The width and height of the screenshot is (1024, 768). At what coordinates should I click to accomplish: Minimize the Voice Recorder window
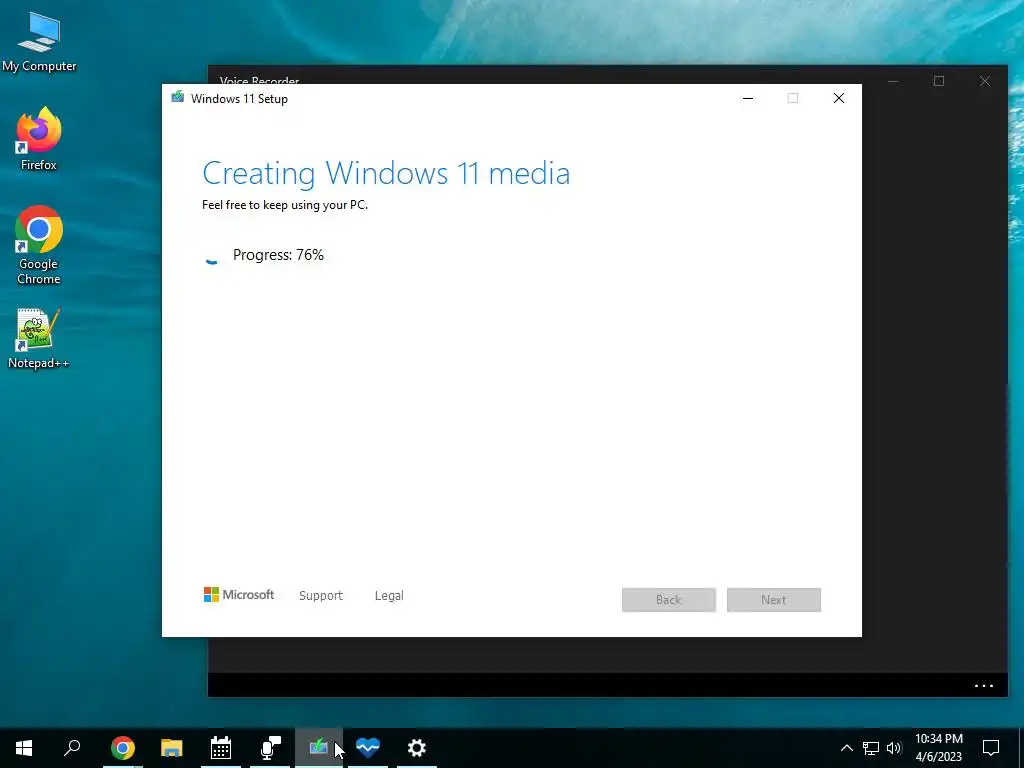(x=893, y=81)
